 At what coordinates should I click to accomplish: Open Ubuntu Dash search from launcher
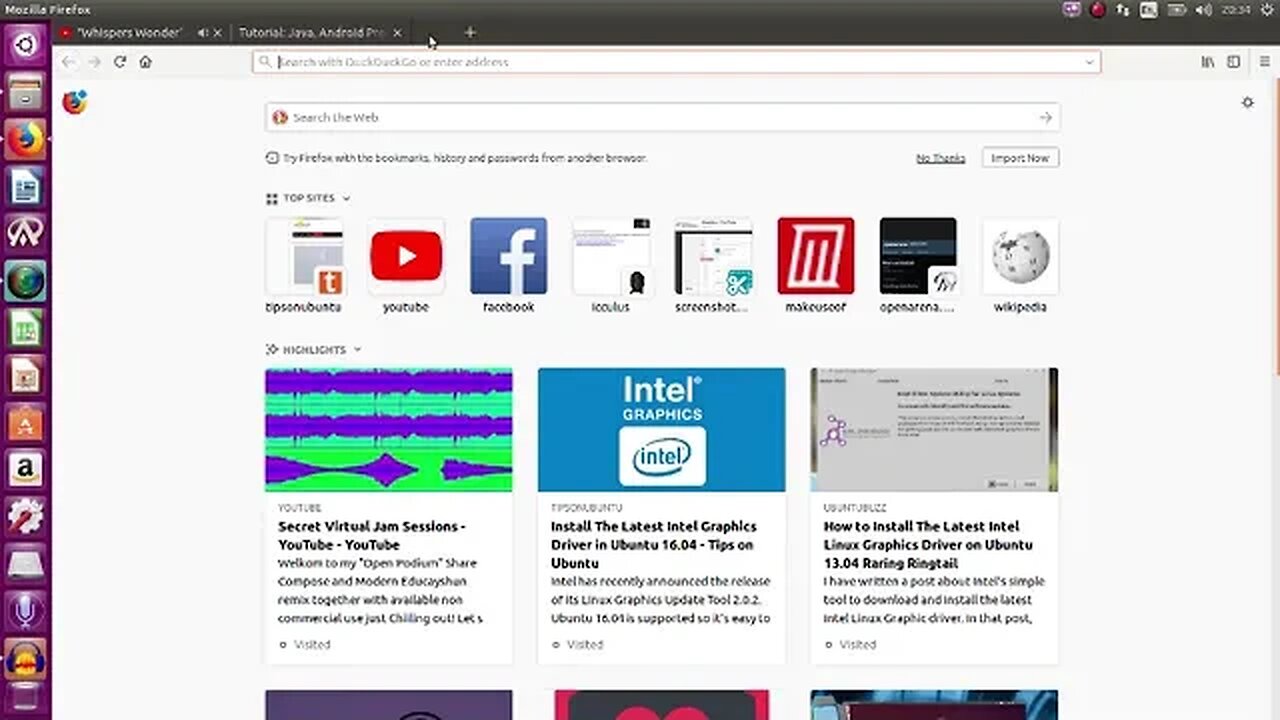click(x=25, y=44)
